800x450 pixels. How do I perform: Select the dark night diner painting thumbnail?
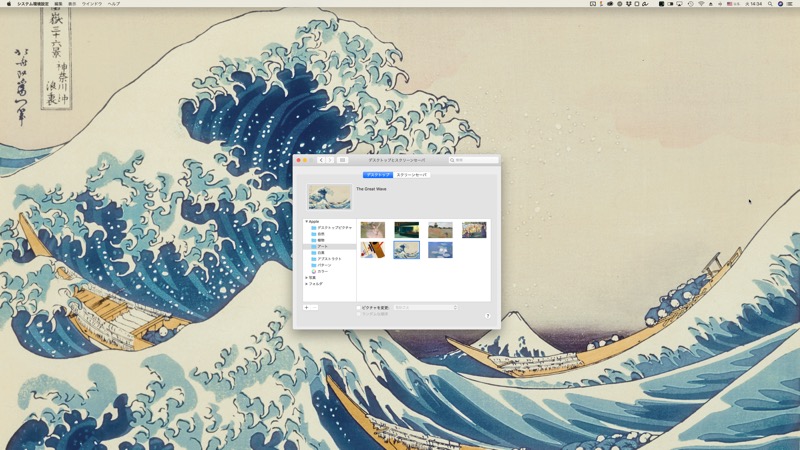[x=407, y=230]
